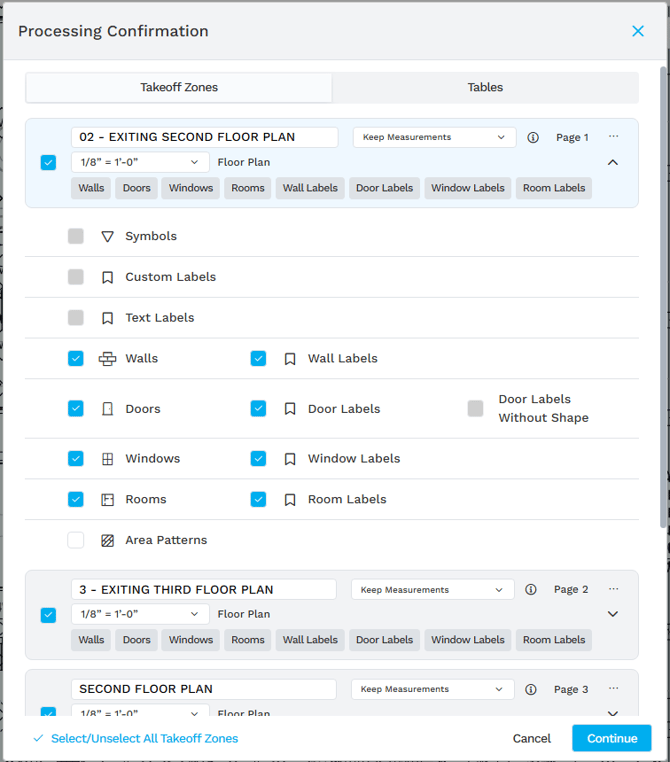
Task: Click Select/Unselect All Takeoff Zones link
Action: (x=144, y=738)
